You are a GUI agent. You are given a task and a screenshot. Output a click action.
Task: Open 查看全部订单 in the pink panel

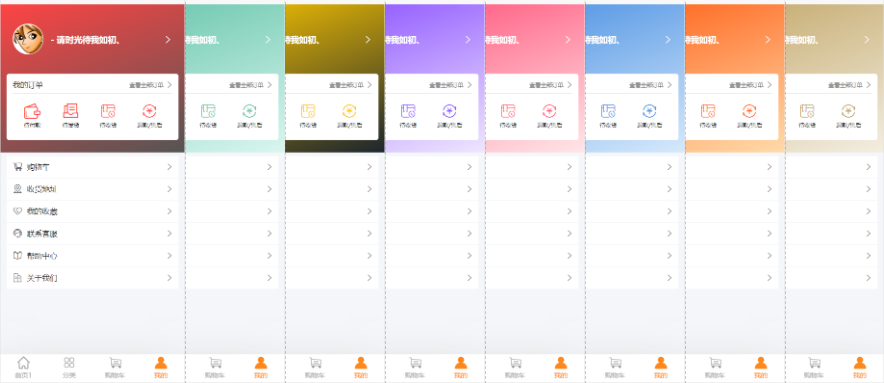click(x=550, y=85)
